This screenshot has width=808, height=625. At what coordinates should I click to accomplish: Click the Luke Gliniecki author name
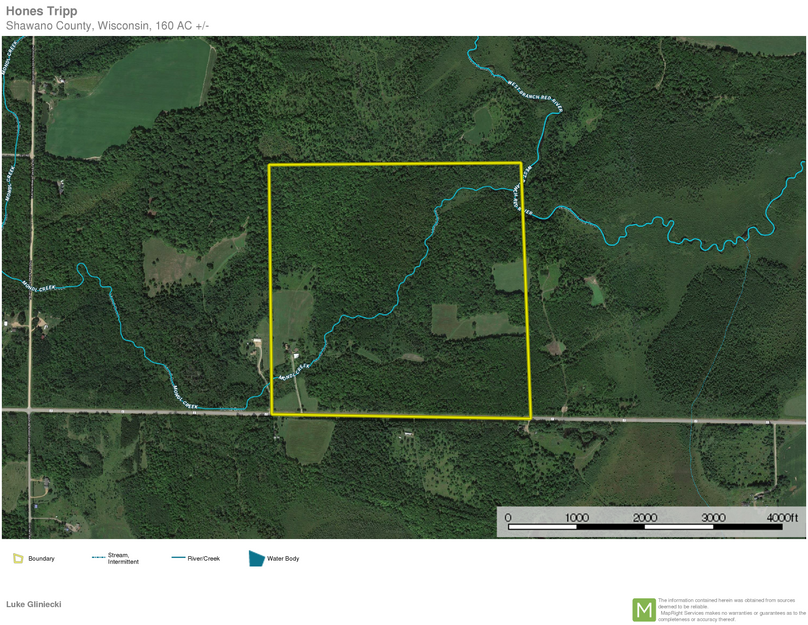pyautogui.click(x=35, y=605)
